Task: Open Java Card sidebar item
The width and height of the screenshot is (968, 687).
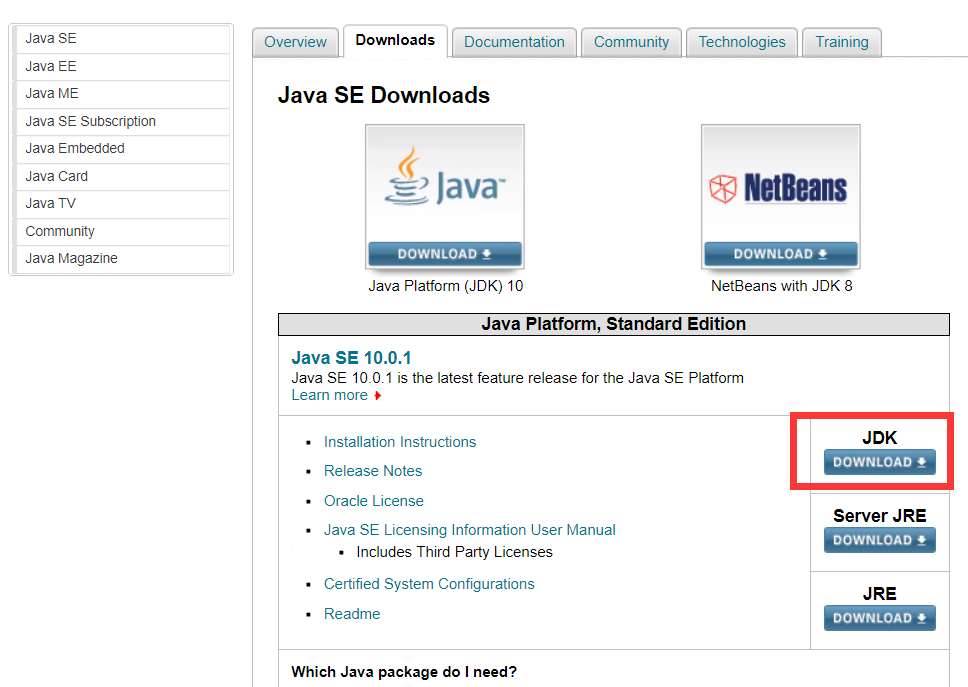Action: [x=121, y=176]
